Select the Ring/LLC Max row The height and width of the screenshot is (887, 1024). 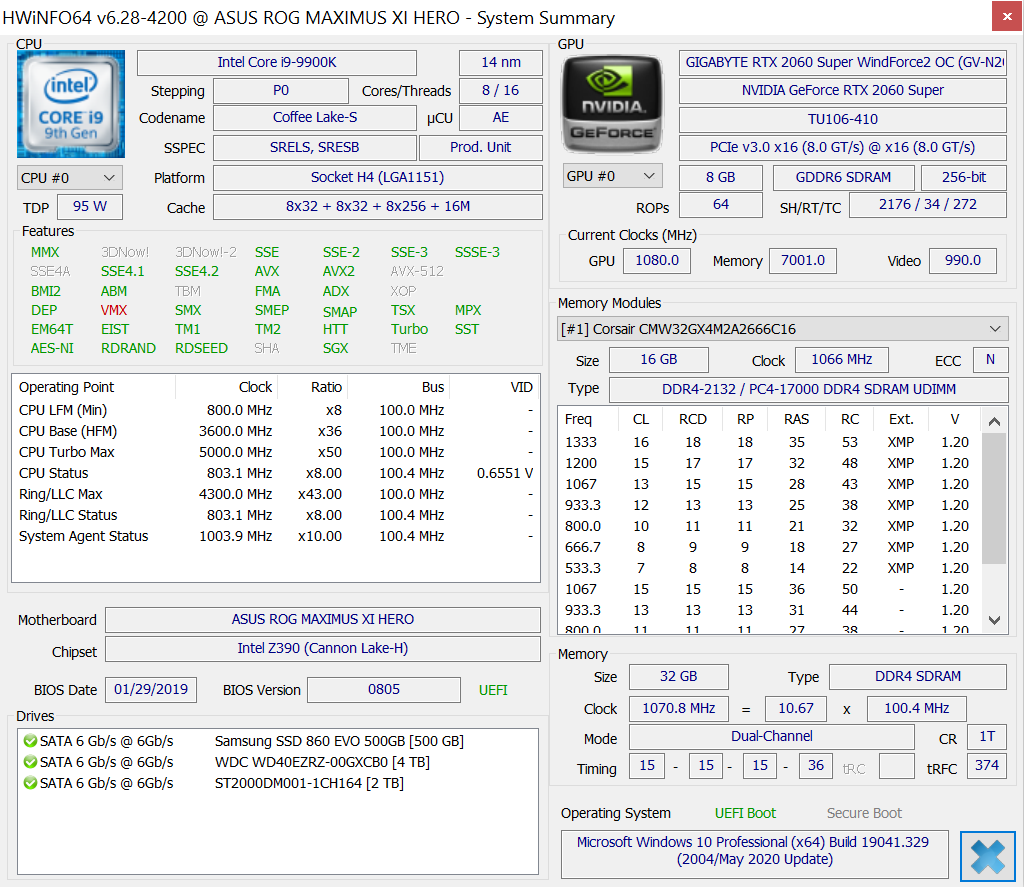pyautogui.click(x=276, y=494)
